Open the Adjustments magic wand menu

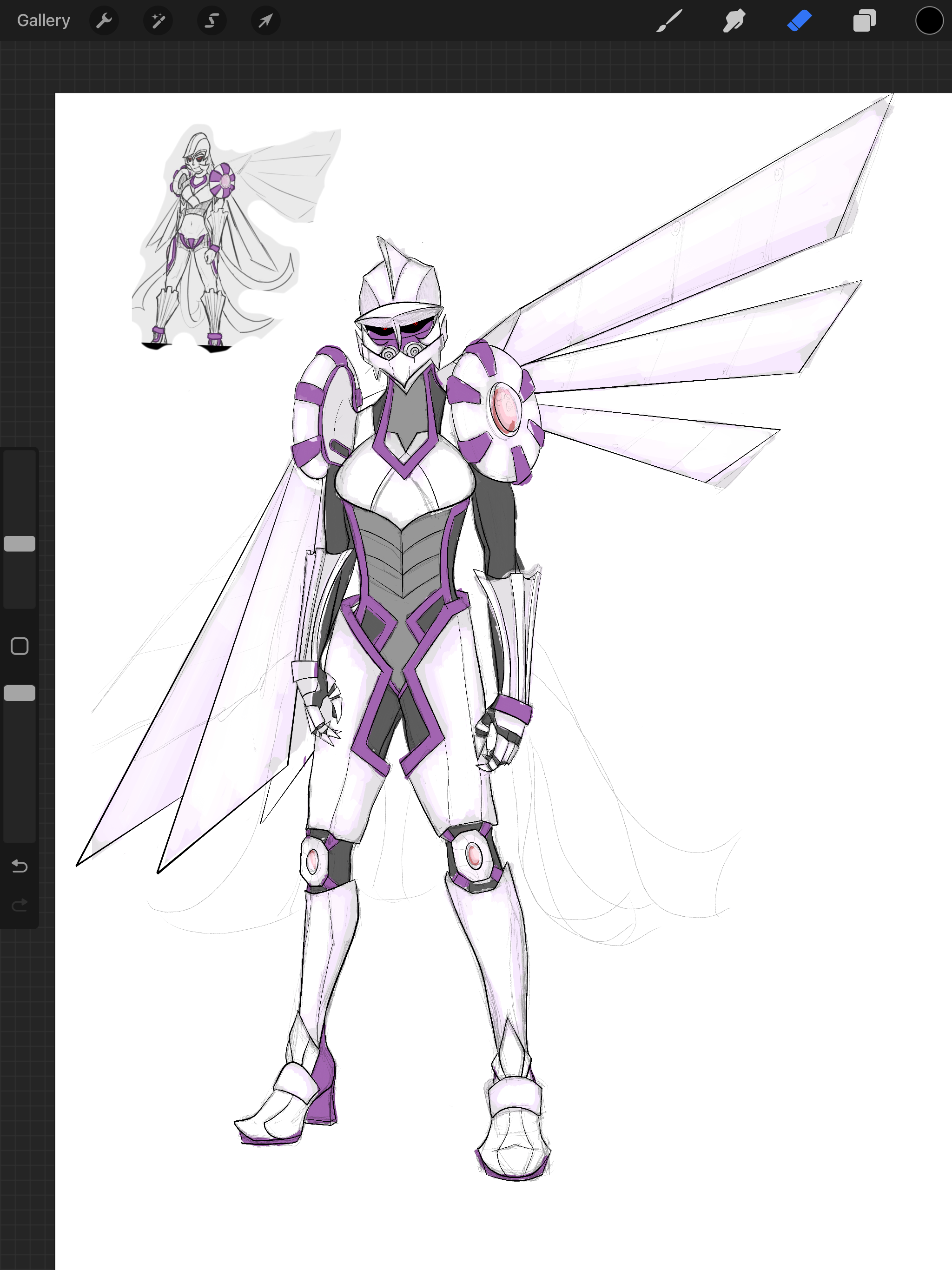click(x=158, y=21)
